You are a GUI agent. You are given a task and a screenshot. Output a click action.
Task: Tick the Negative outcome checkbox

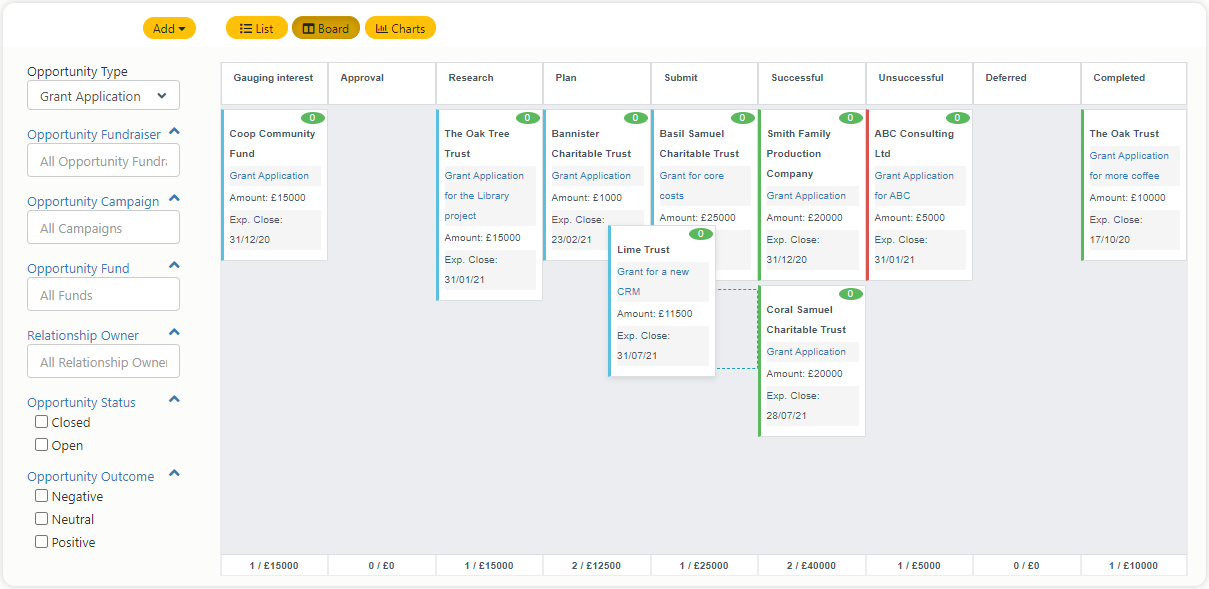pyautogui.click(x=42, y=496)
